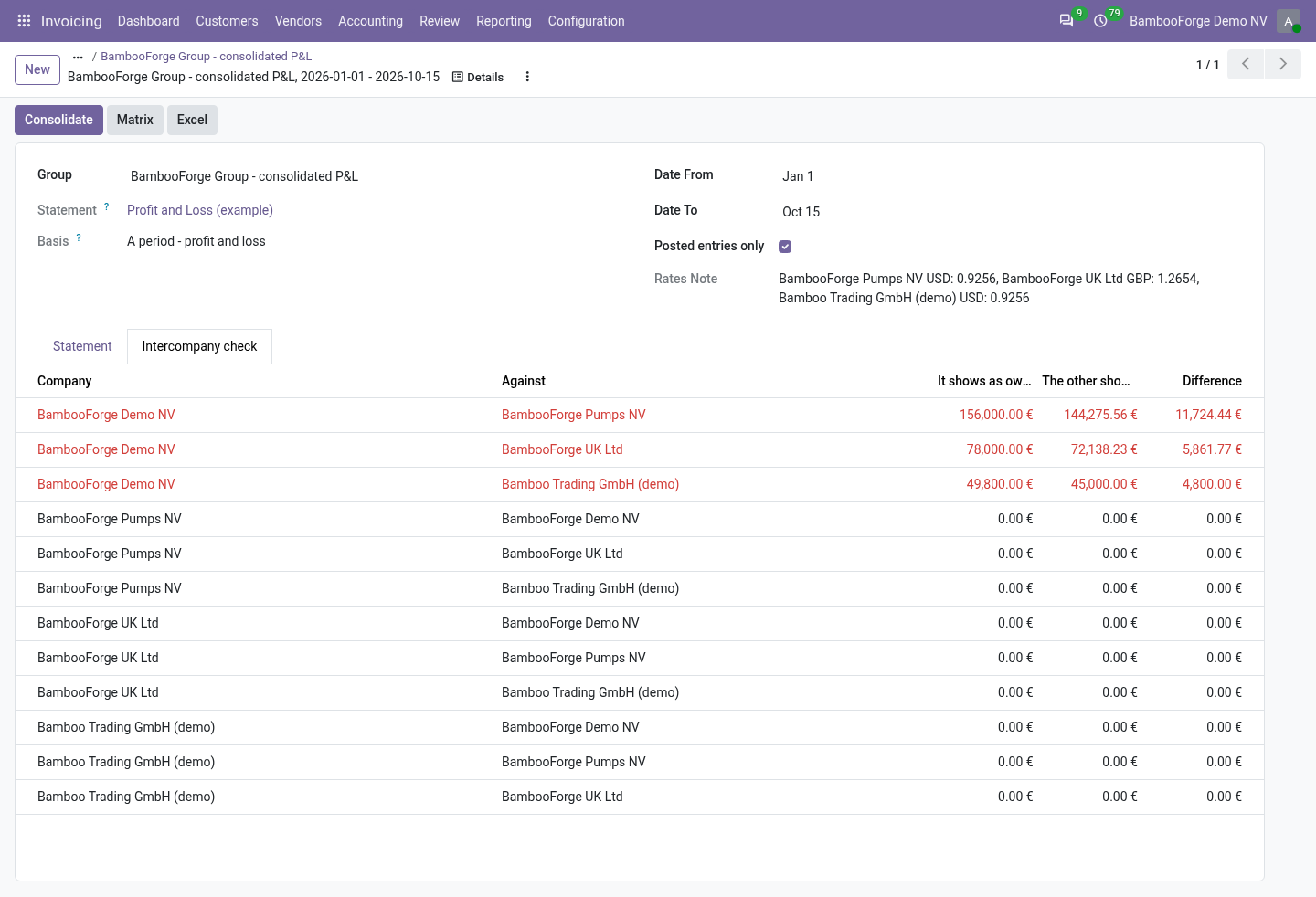
Task: Click the 5,861.77 € difference cell
Action: [1212, 449]
